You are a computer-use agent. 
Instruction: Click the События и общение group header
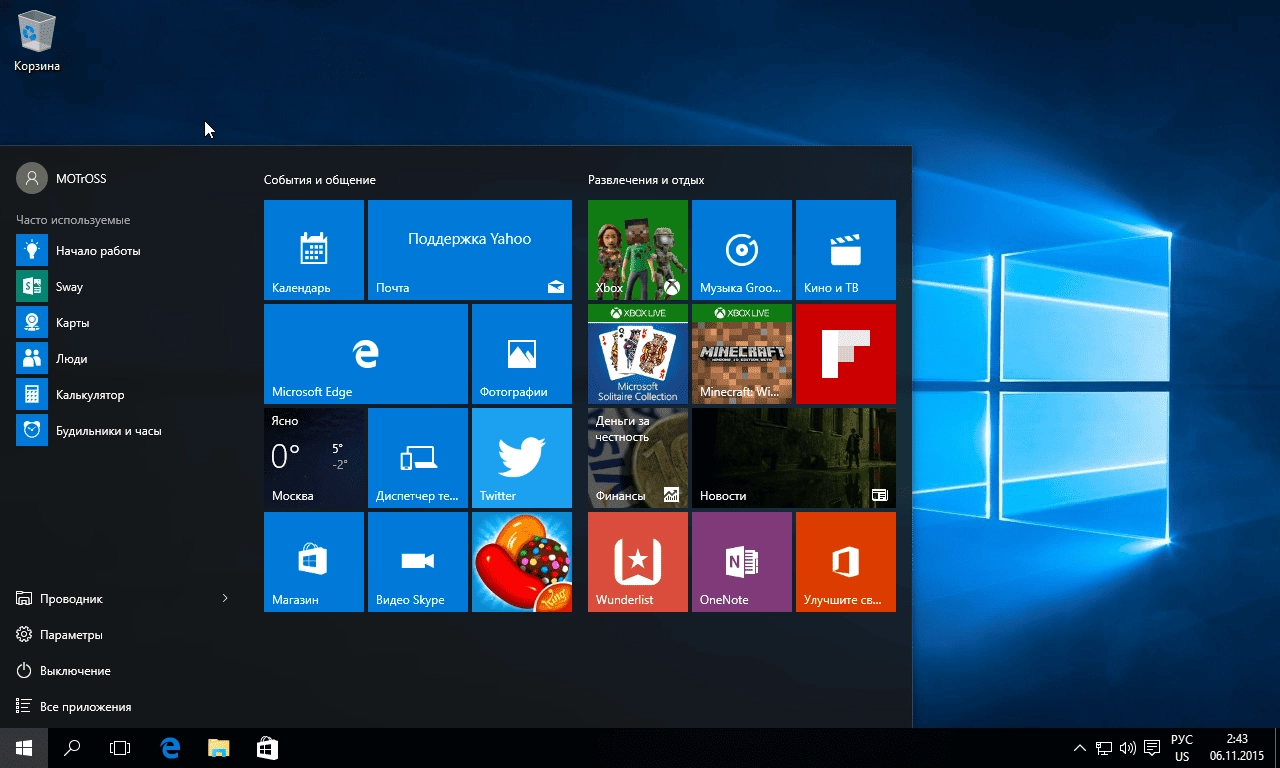(x=320, y=180)
